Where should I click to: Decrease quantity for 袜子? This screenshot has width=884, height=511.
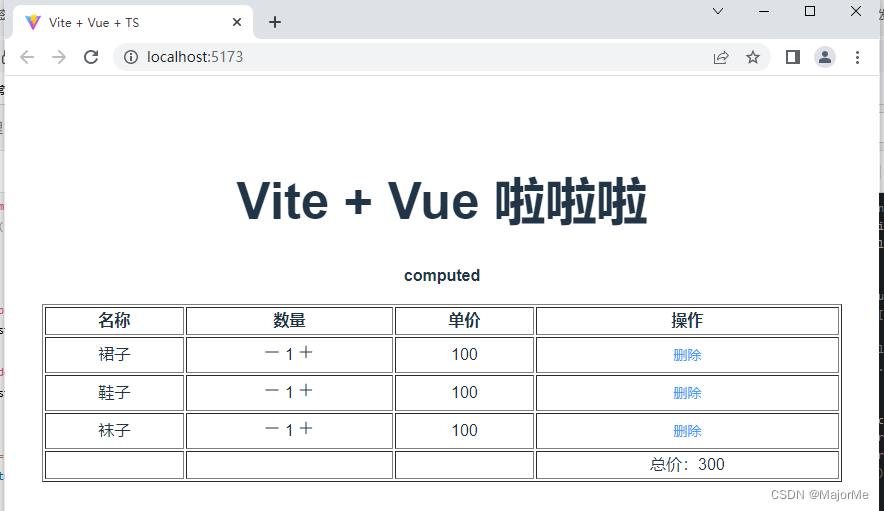pyautogui.click(x=272, y=429)
